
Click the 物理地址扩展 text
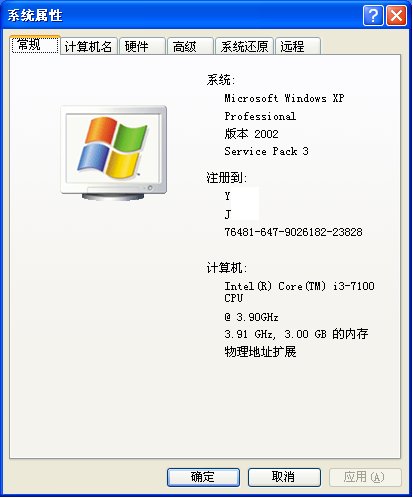pos(260,351)
